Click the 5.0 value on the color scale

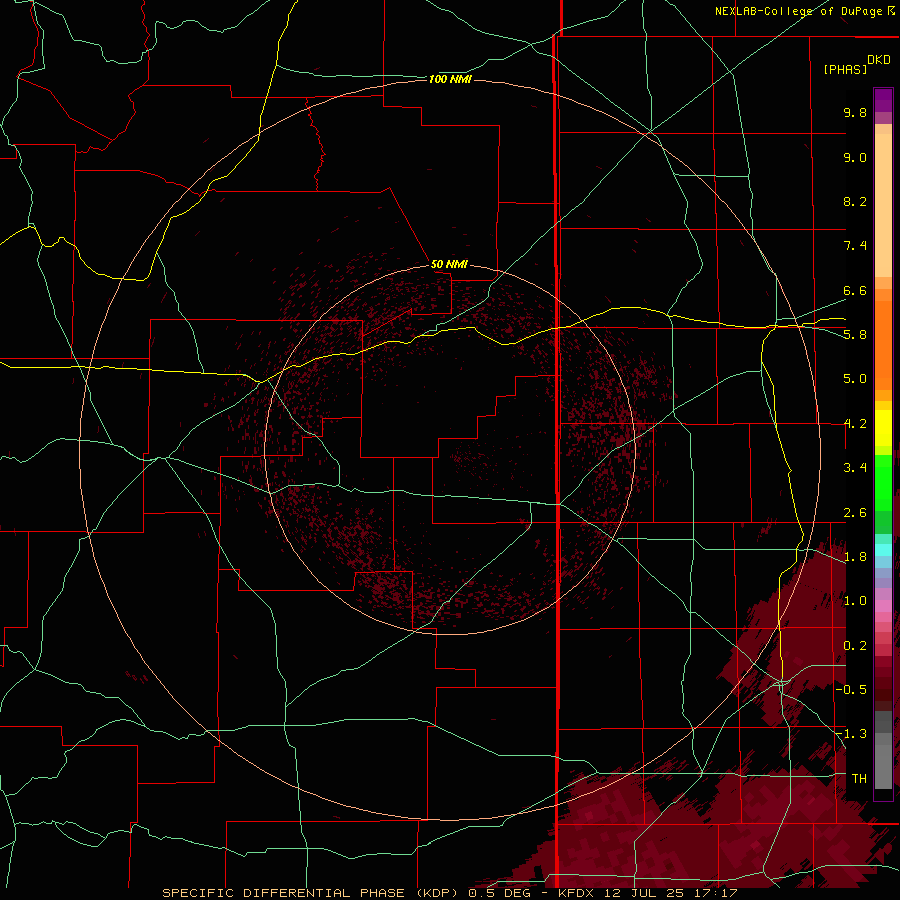point(855,379)
